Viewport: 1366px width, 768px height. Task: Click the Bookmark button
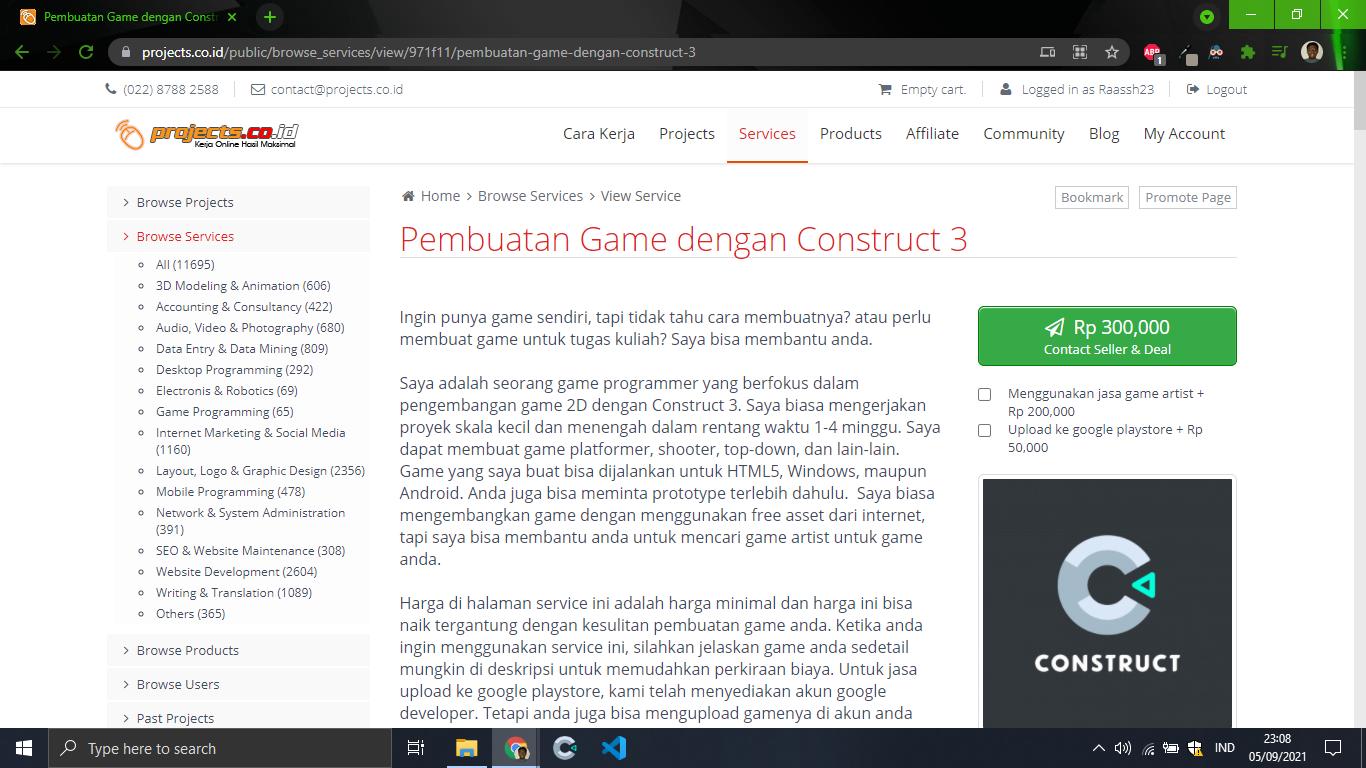1092,197
